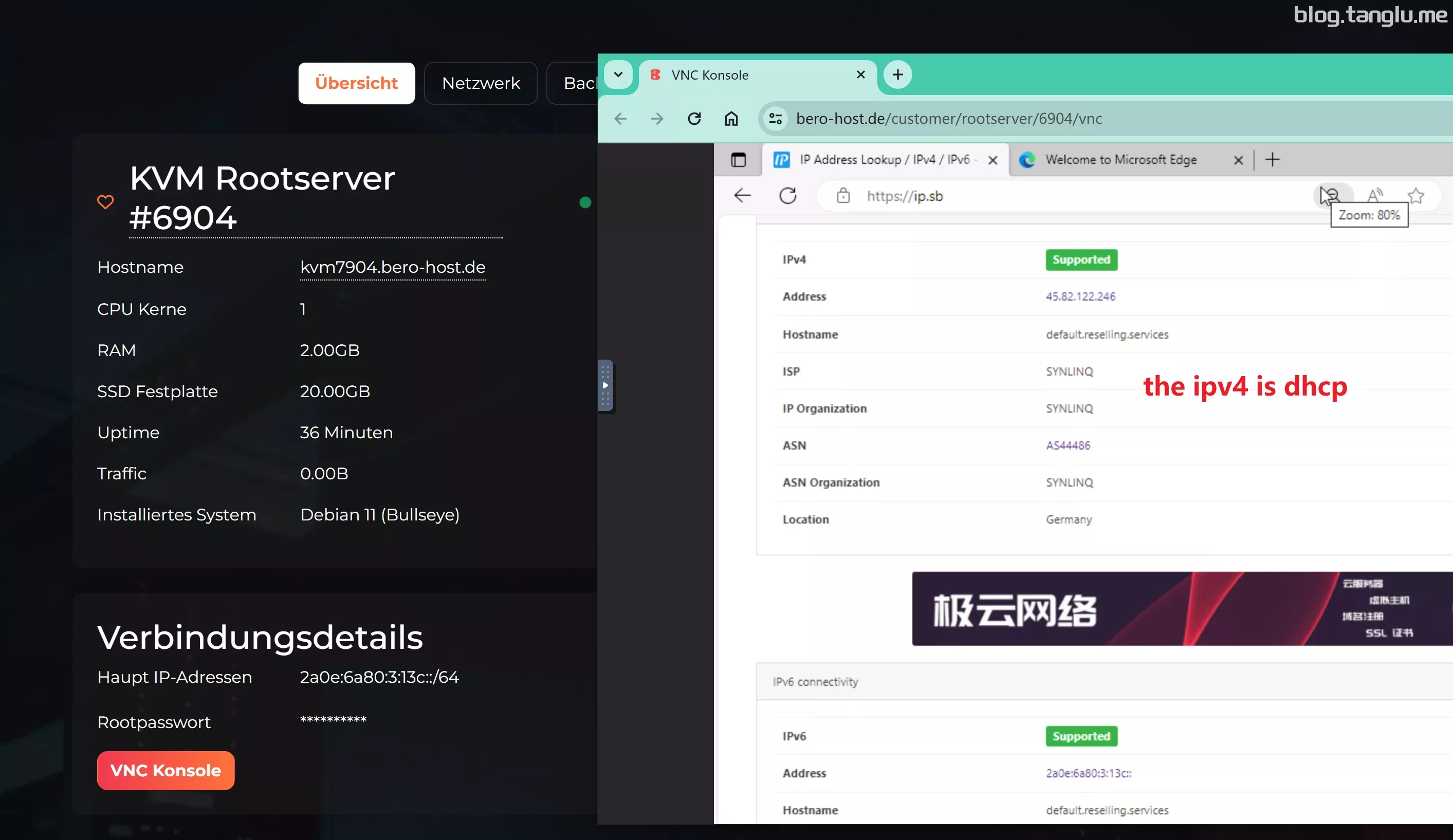The width and height of the screenshot is (1453, 840).
Task: Click Edge's tab actions menu icon
Action: coord(738,160)
